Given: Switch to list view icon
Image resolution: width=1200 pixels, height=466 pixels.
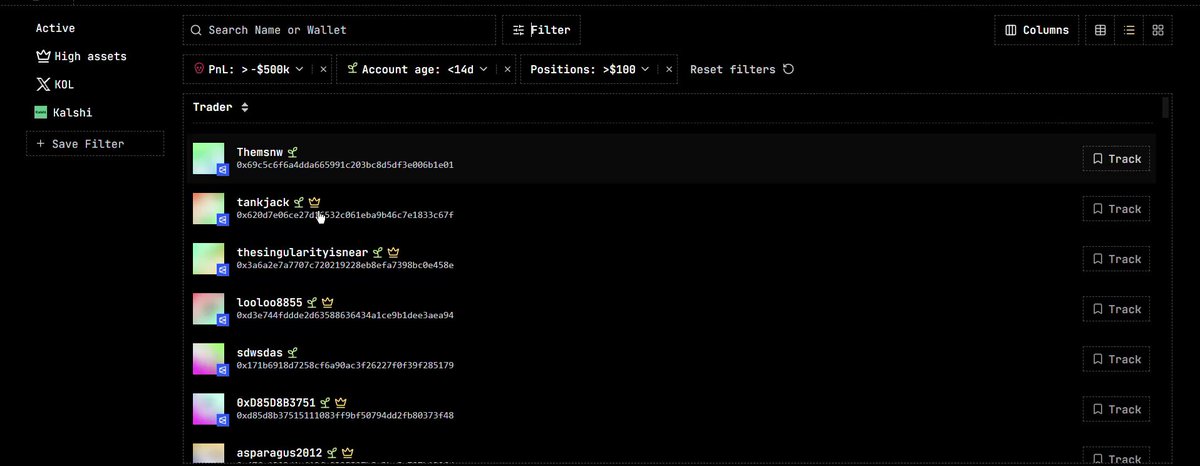Looking at the screenshot, I should (1129, 30).
